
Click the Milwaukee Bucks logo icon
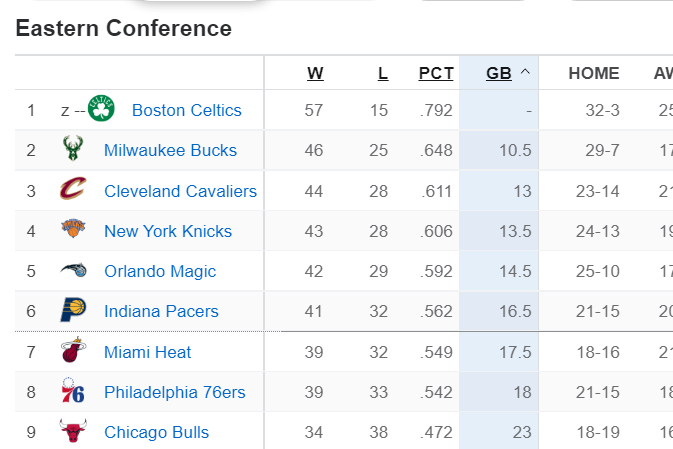(74, 150)
